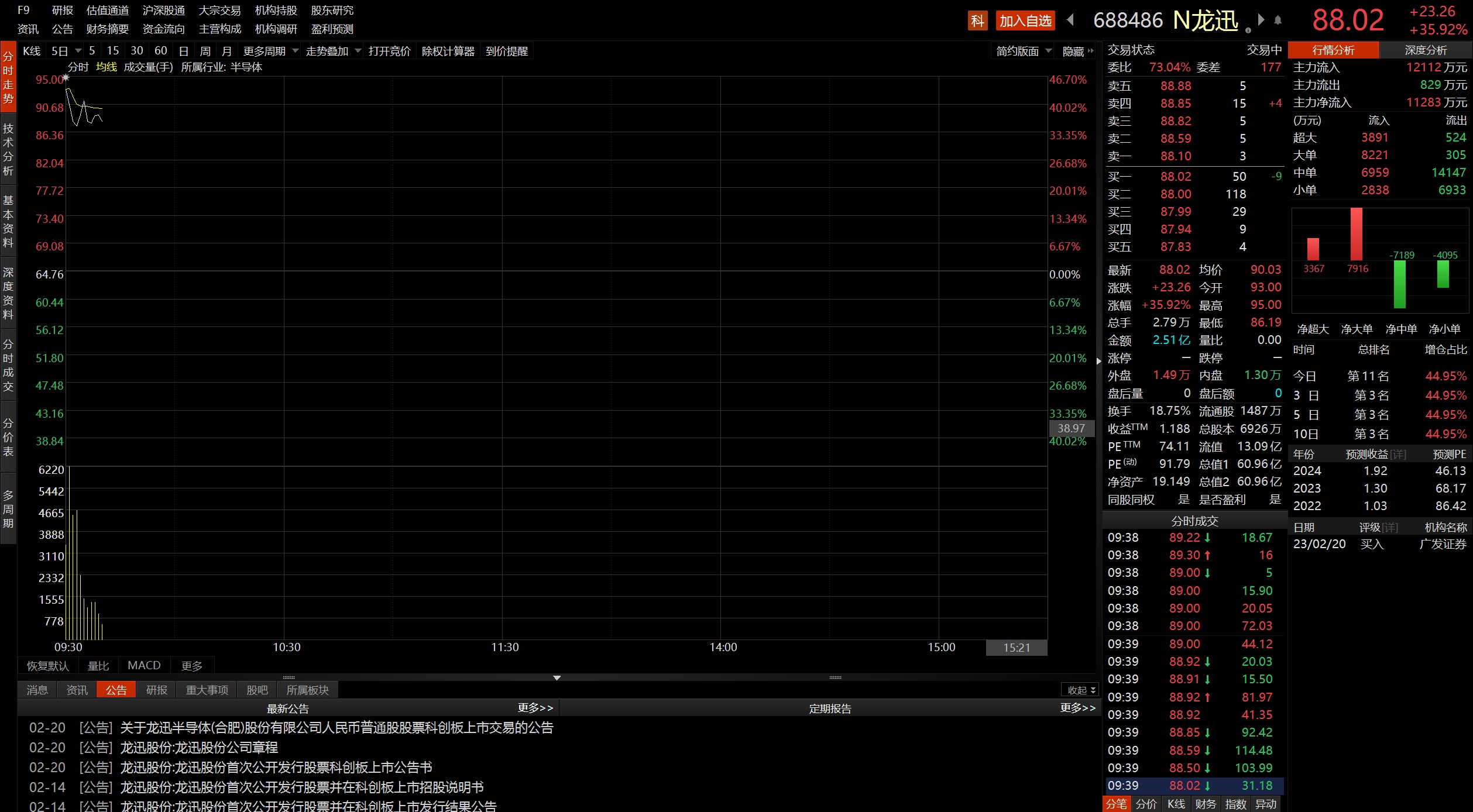The width and height of the screenshot is (1473, 812).
Task: Click the 科 board badge icon
Action: pos(977,21)
